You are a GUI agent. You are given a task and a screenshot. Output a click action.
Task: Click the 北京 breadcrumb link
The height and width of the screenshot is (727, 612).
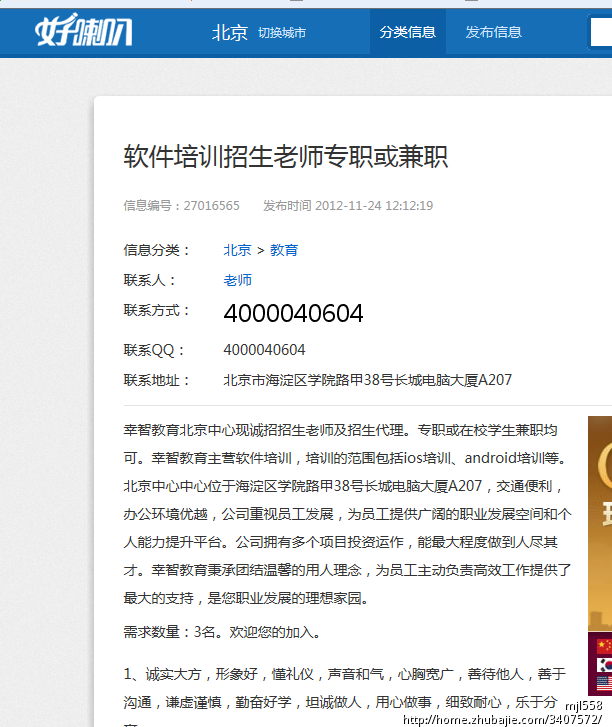(x=237, y=250)
